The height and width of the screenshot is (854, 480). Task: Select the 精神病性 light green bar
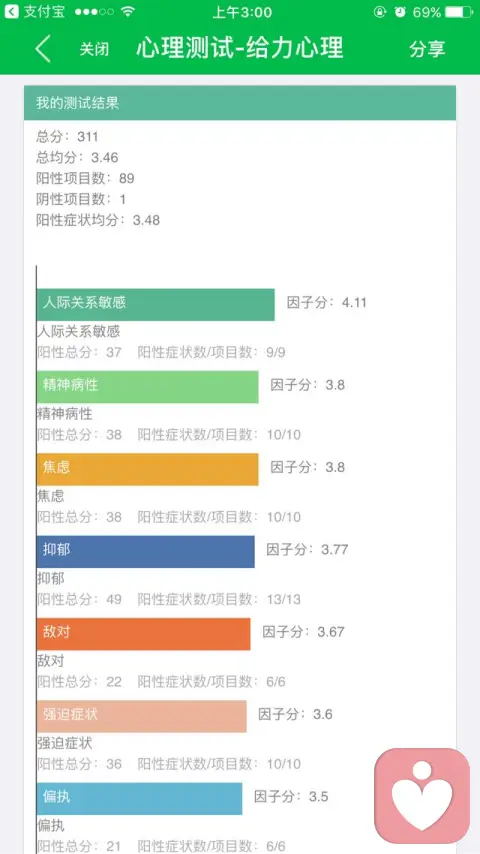148,387
